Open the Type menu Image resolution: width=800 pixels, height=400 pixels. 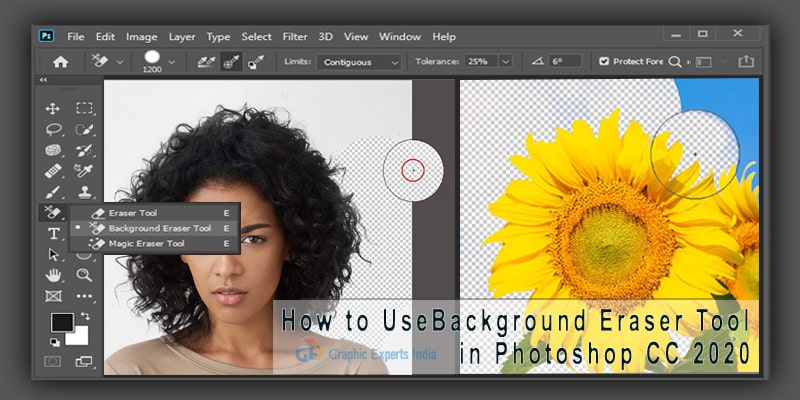coord(218,37)
